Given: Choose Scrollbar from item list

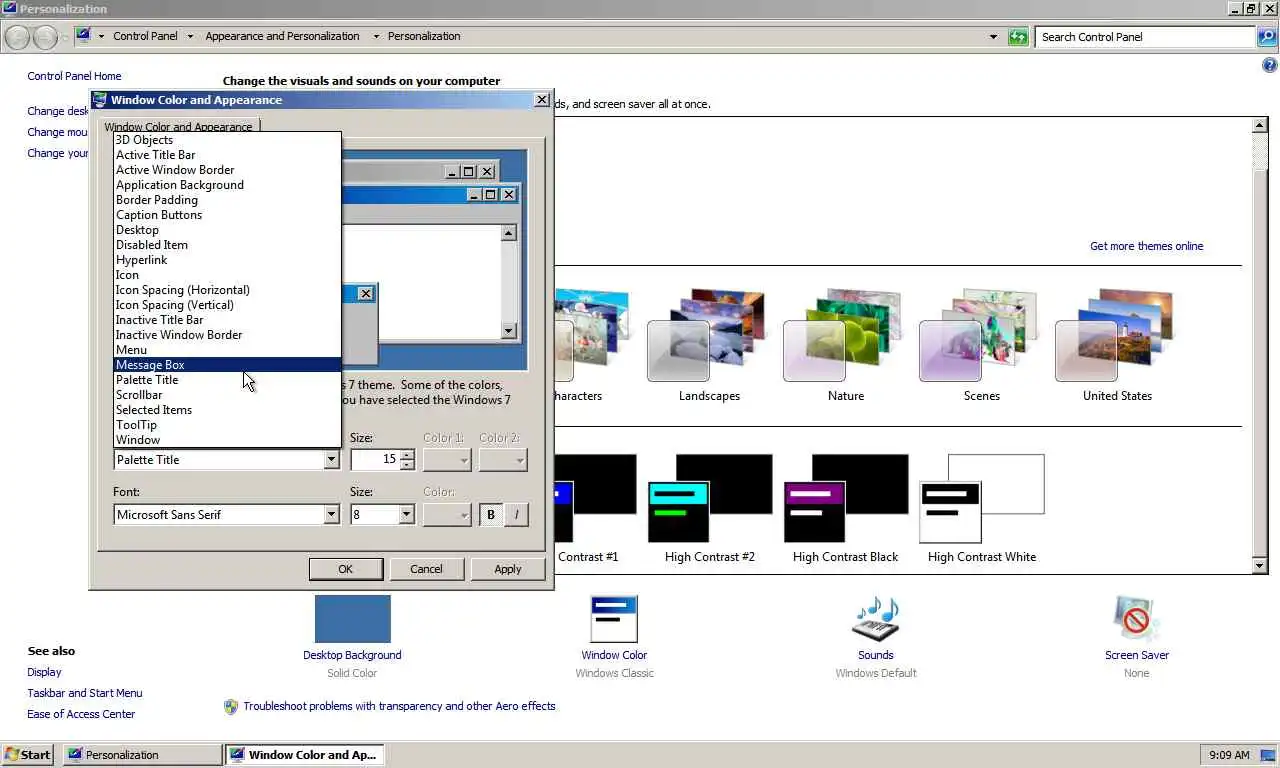Looking at the screenshot, I should coord(228,395).
